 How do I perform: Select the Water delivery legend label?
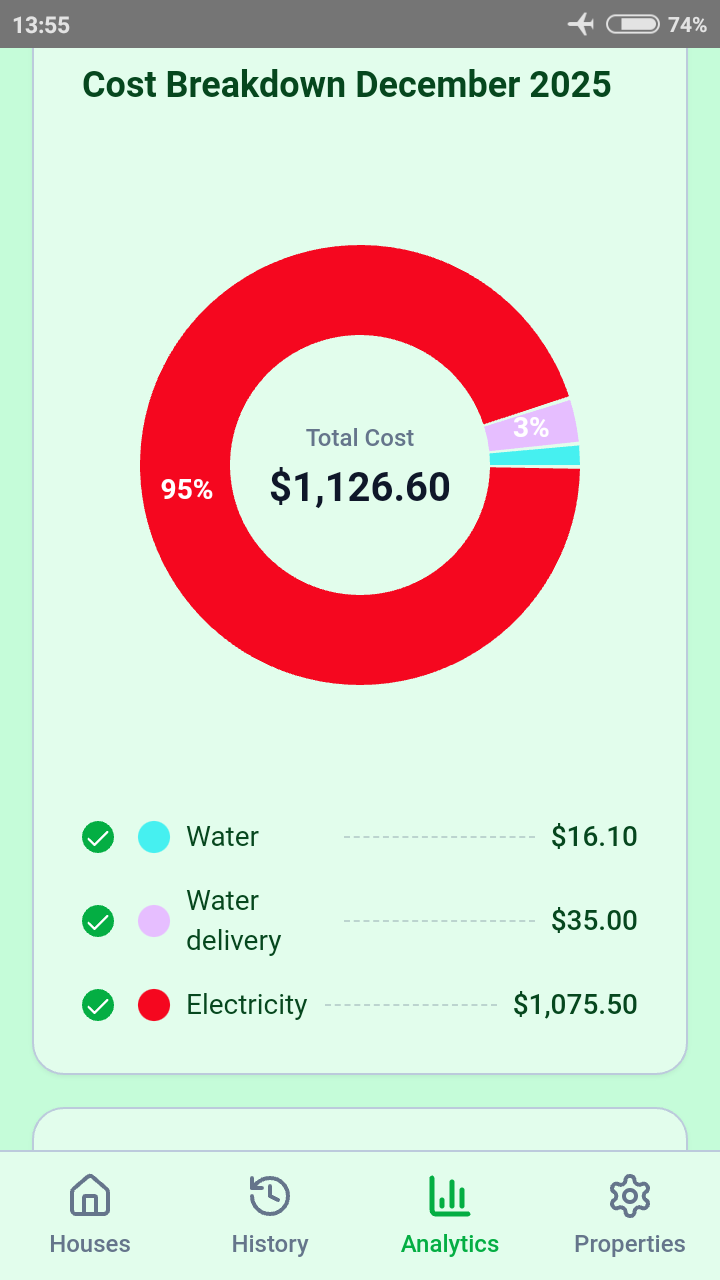click(x=234, y=921)
